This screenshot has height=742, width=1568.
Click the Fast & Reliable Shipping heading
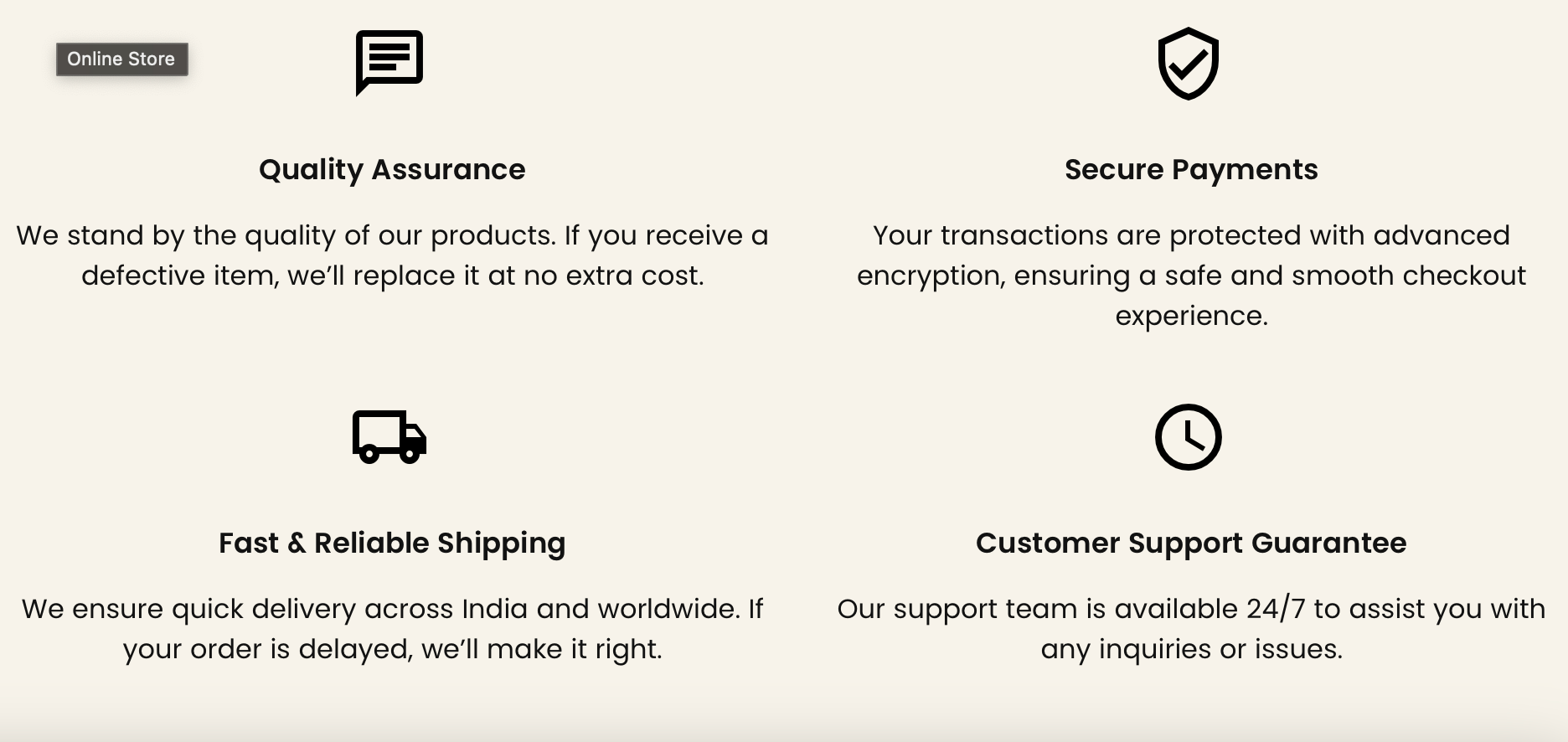pos(392,543)
